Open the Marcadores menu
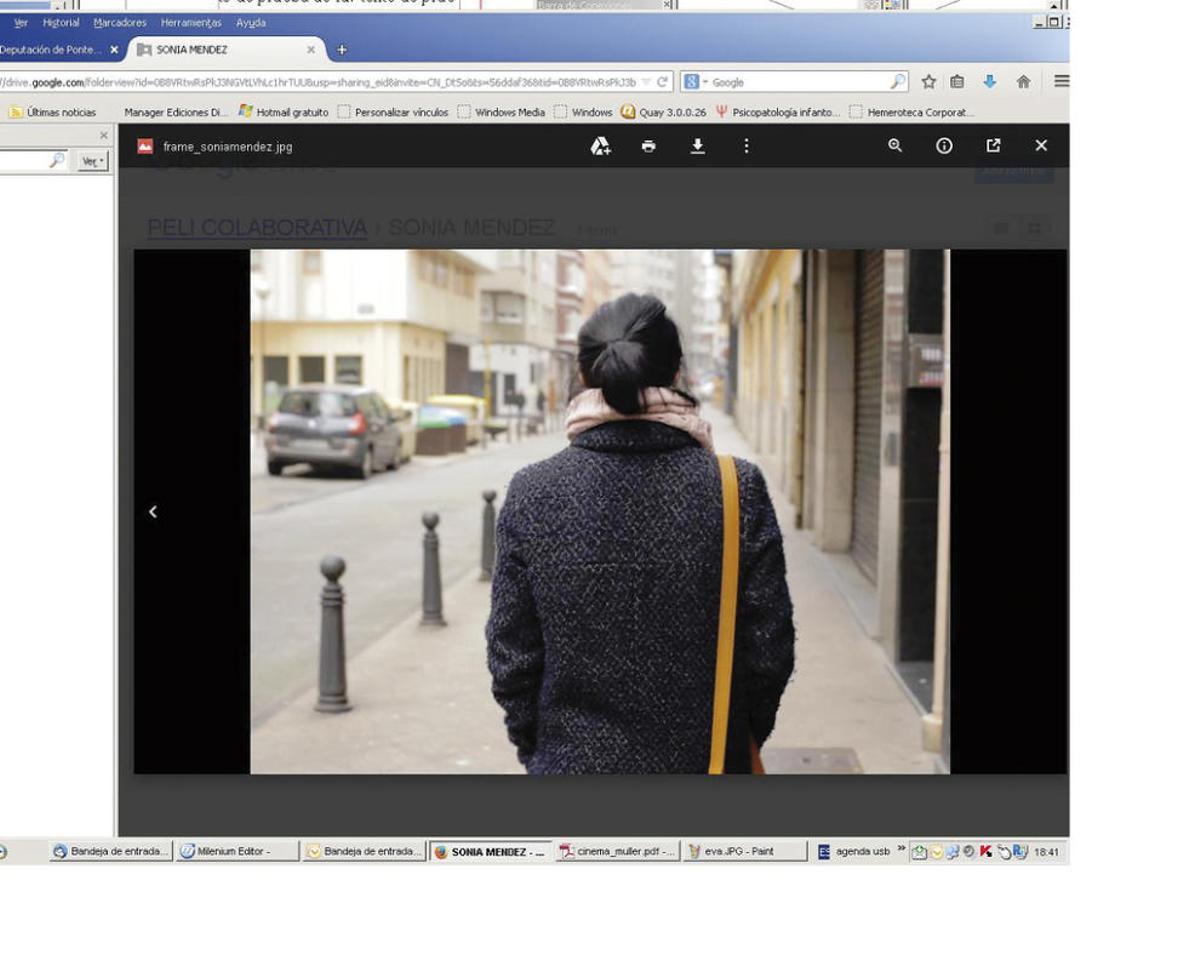1200x960 pixels. 120,22
